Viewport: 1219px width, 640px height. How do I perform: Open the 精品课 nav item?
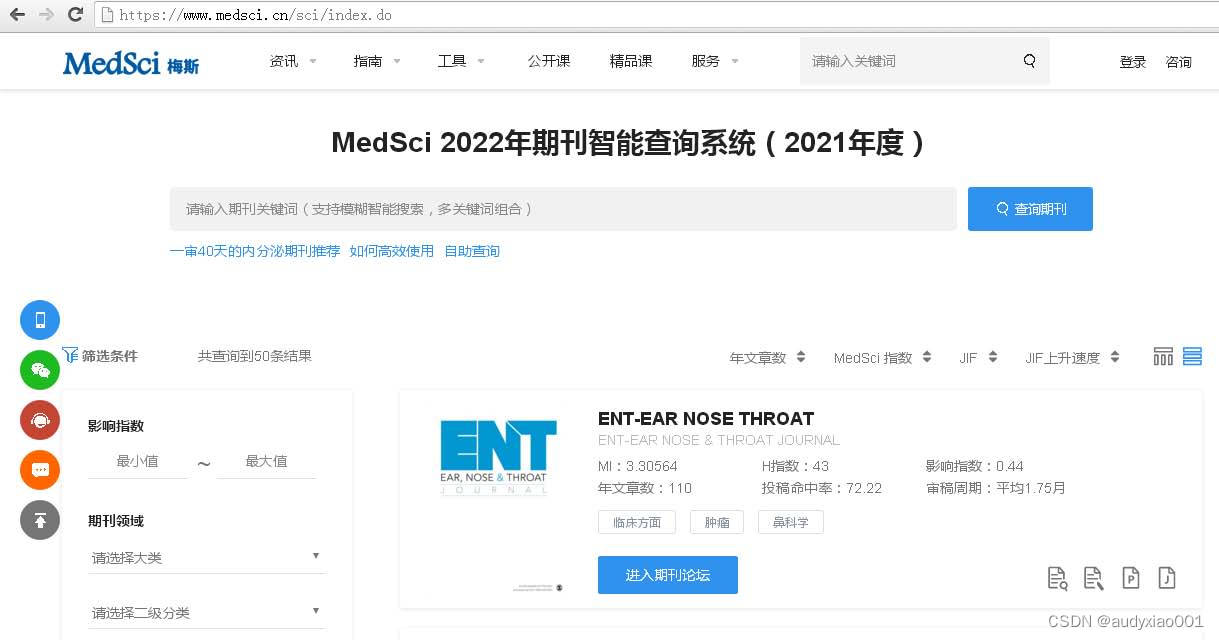coord(631,61)
